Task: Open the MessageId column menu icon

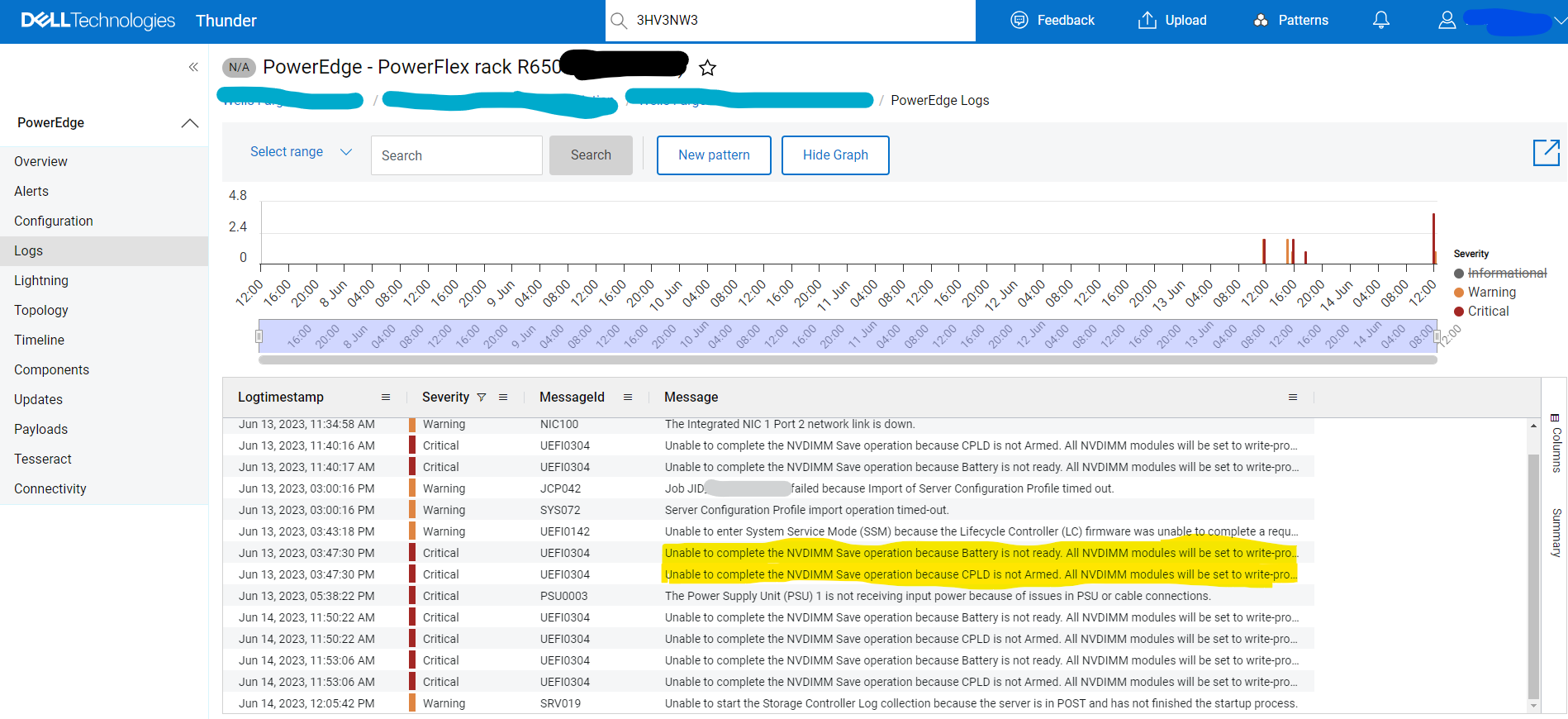Action: [628, 398]
